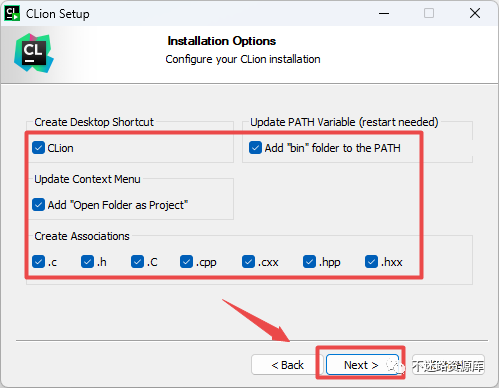Click the CLion Setup title bar icon
Viewport: 499px width, 388px height.
(x=12, y=14)
